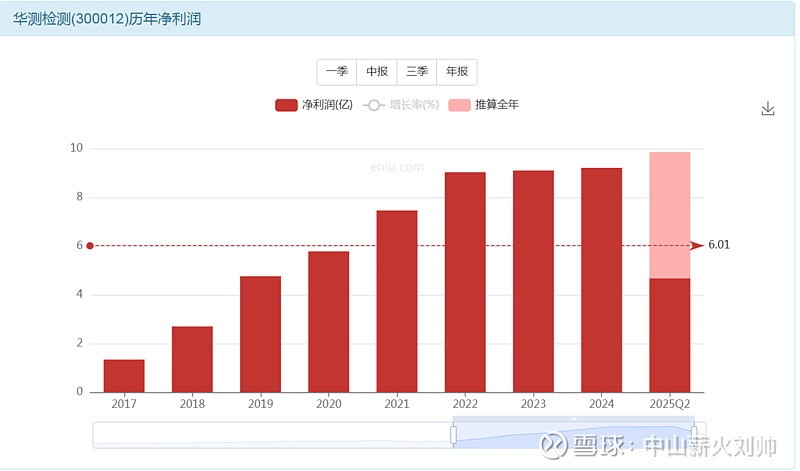
Task: Click the 10 y-axis label
Action: (77, 148)
